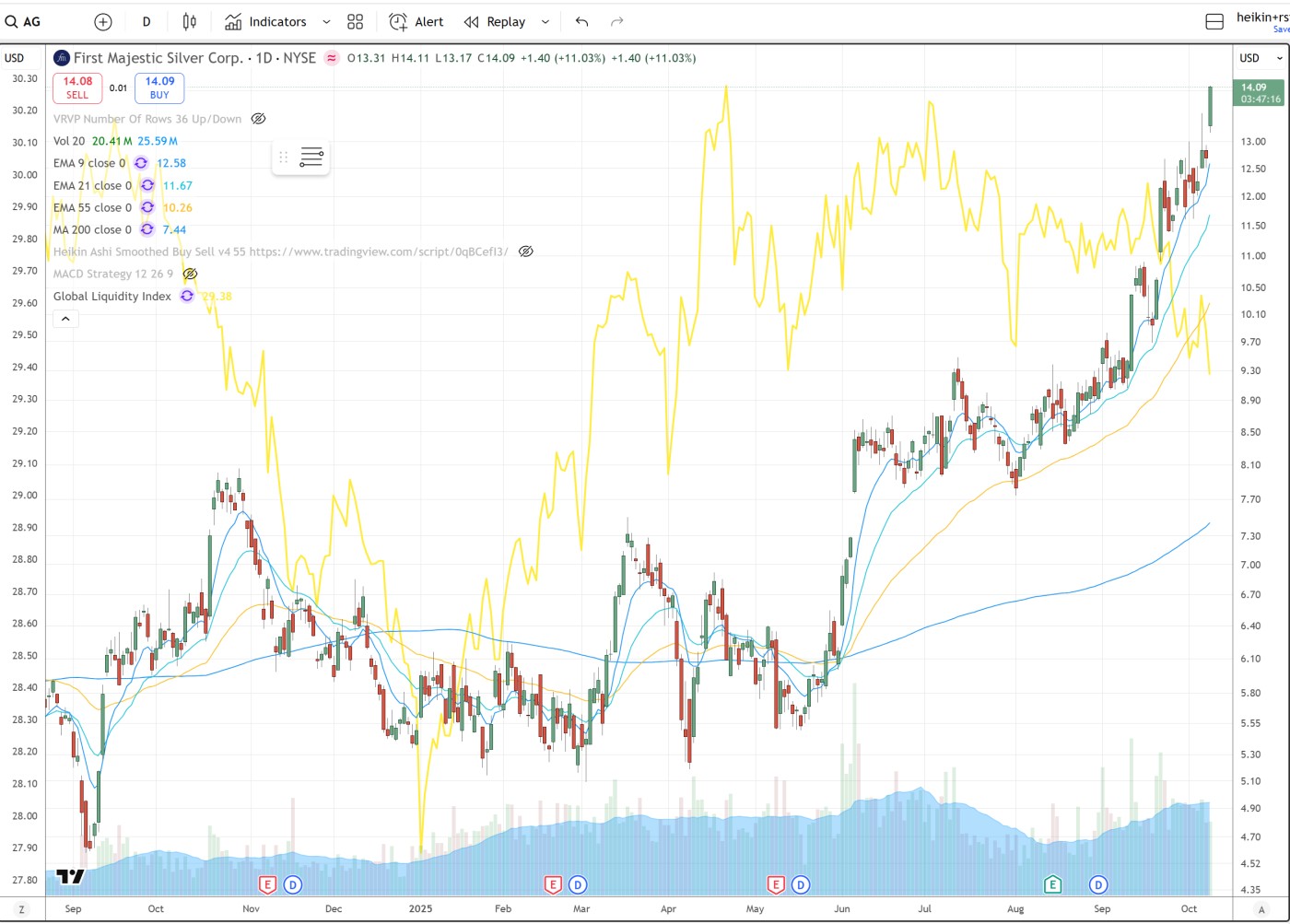Toggle visibility of MACD Strategy
This screenshot has width=1290, height=924.
tap(190, 274)
